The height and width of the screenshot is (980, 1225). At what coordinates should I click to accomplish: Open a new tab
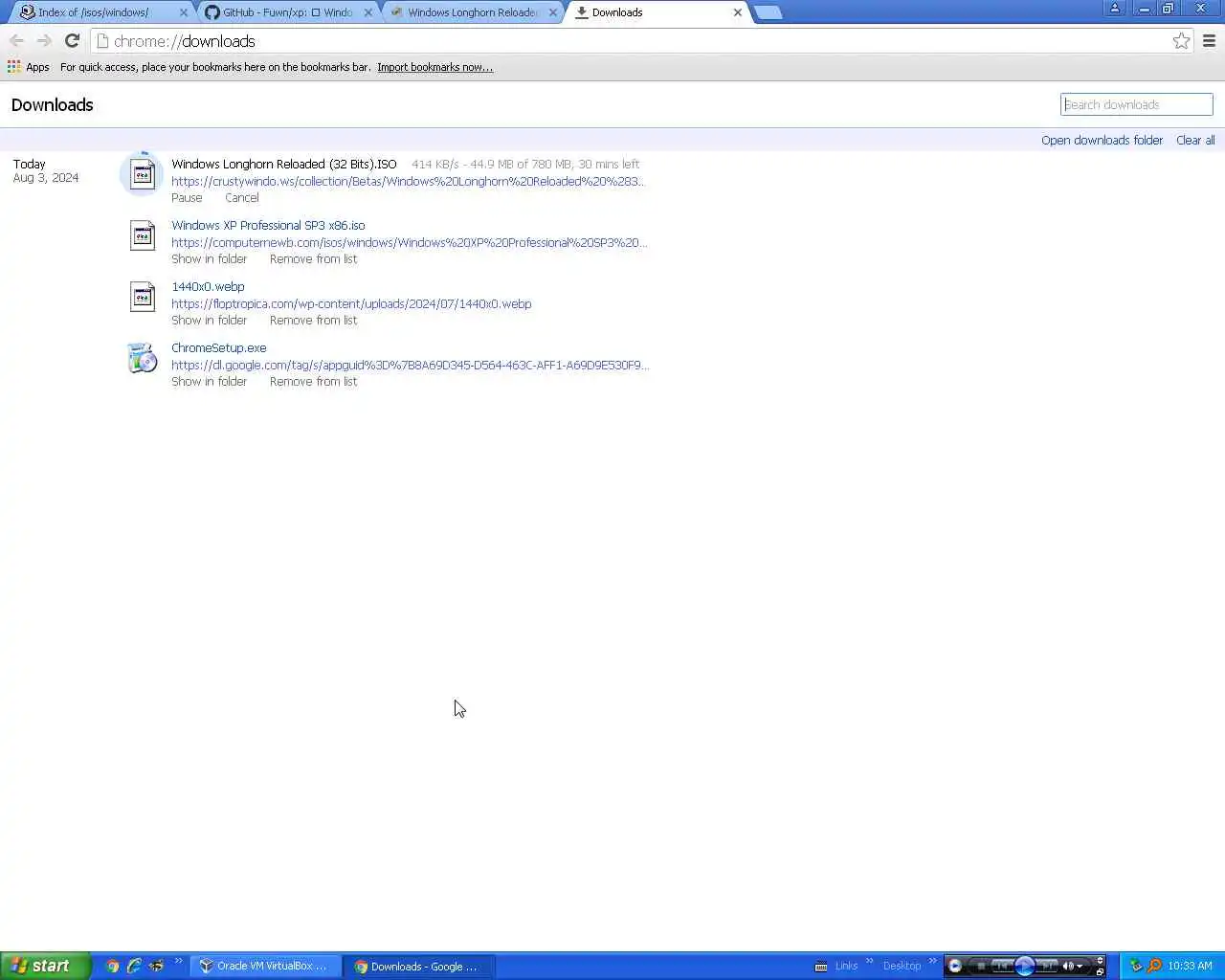tap(768, 12)
